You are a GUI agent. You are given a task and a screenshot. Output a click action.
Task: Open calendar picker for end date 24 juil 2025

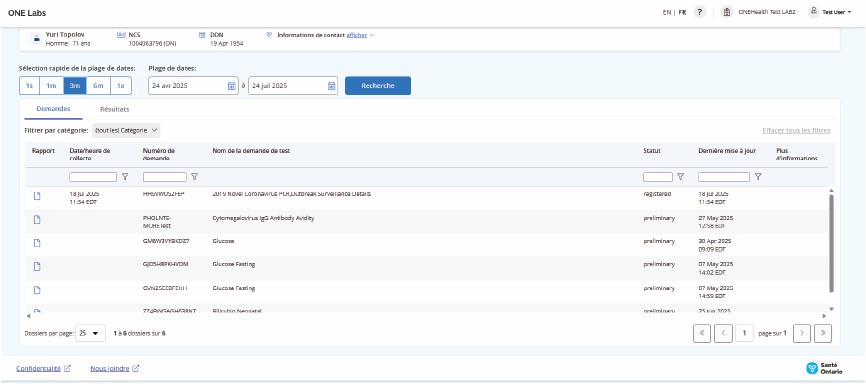pos(331,86)
